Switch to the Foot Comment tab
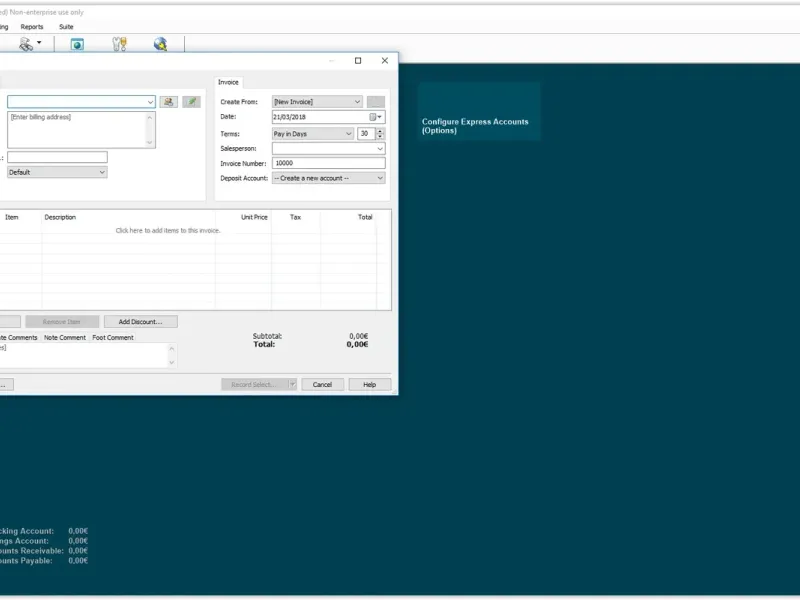Viewport: 800px width, 600px height. (113, 338)
